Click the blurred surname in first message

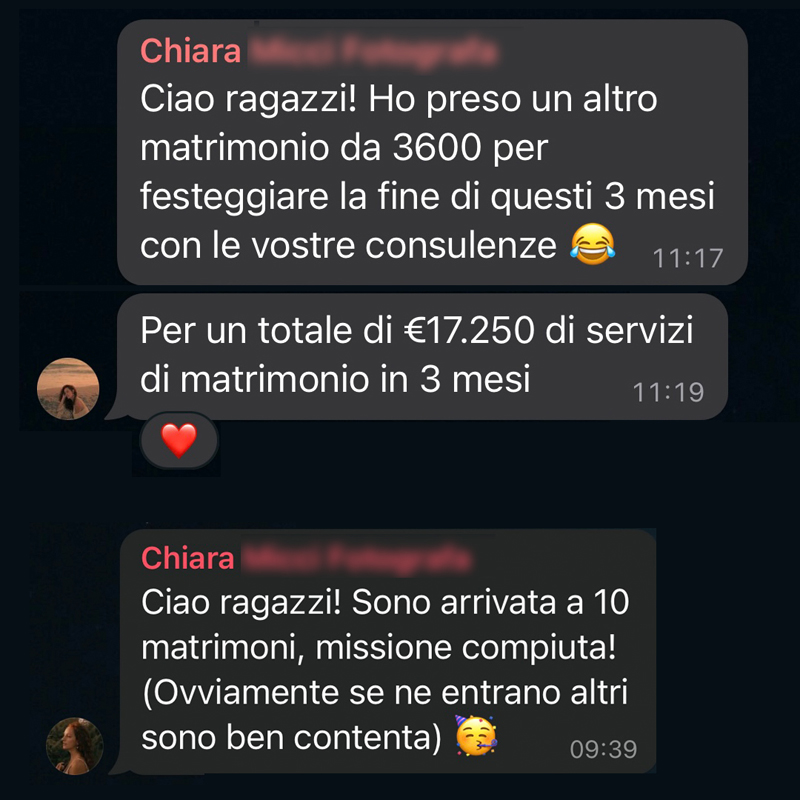click(x=373, y=52)
